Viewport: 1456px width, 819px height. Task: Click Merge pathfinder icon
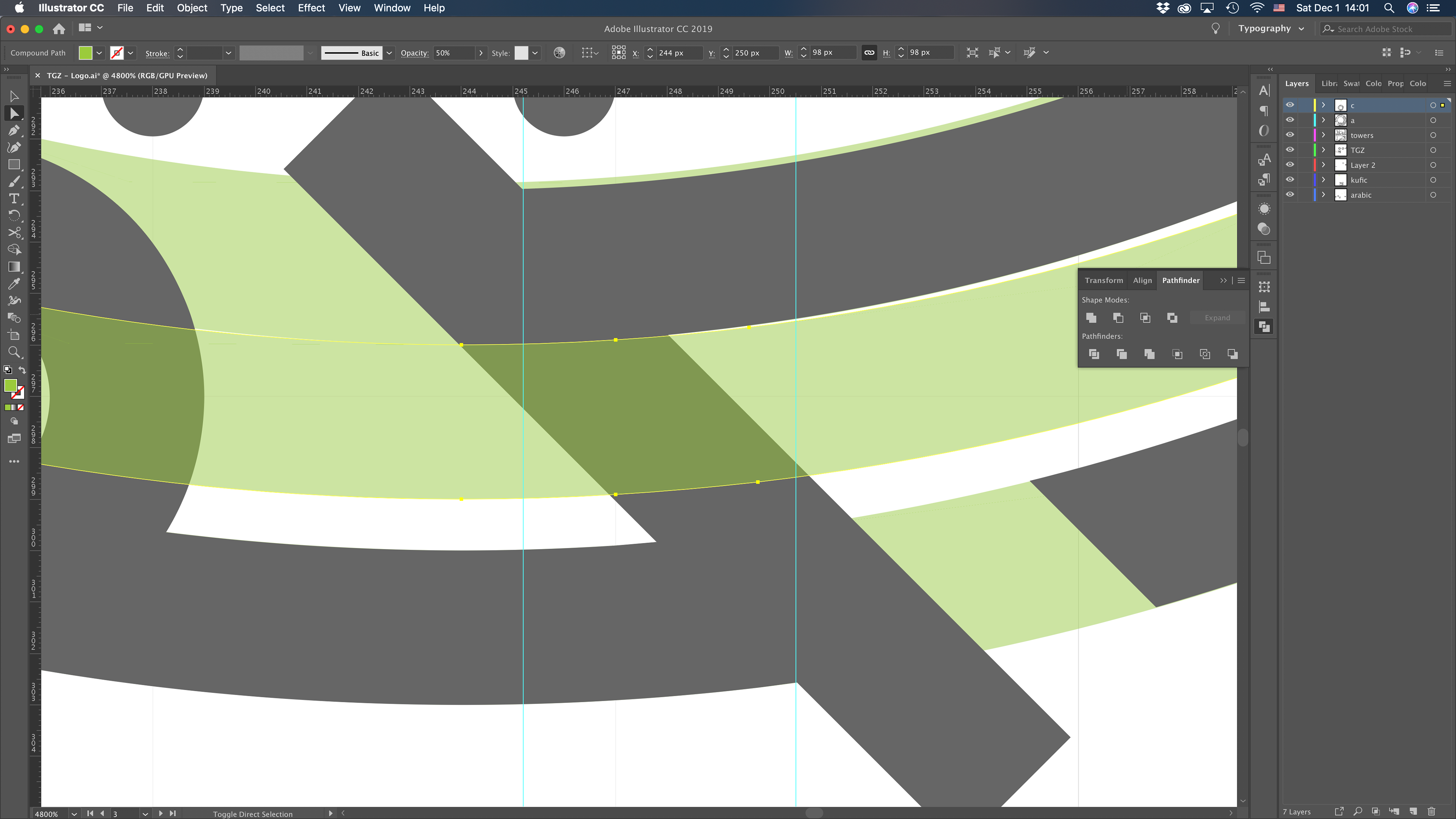(1149, 354)
